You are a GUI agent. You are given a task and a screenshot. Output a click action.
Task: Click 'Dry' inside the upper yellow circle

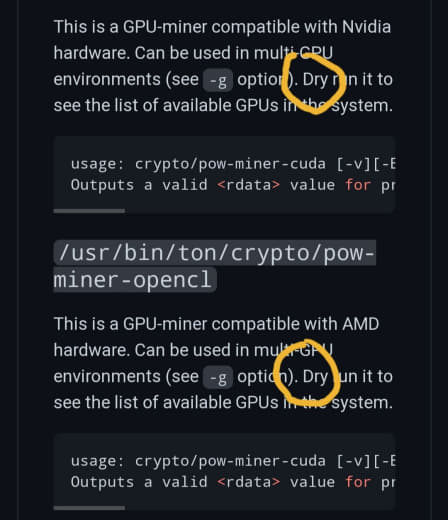click(315, 80)
